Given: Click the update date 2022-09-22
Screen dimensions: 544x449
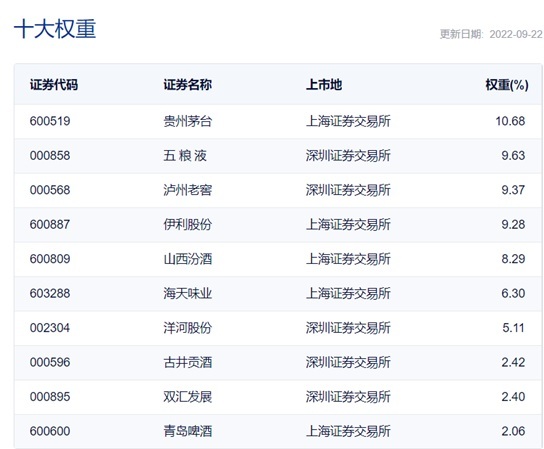Looking at the screenshot, I should 516,34.
